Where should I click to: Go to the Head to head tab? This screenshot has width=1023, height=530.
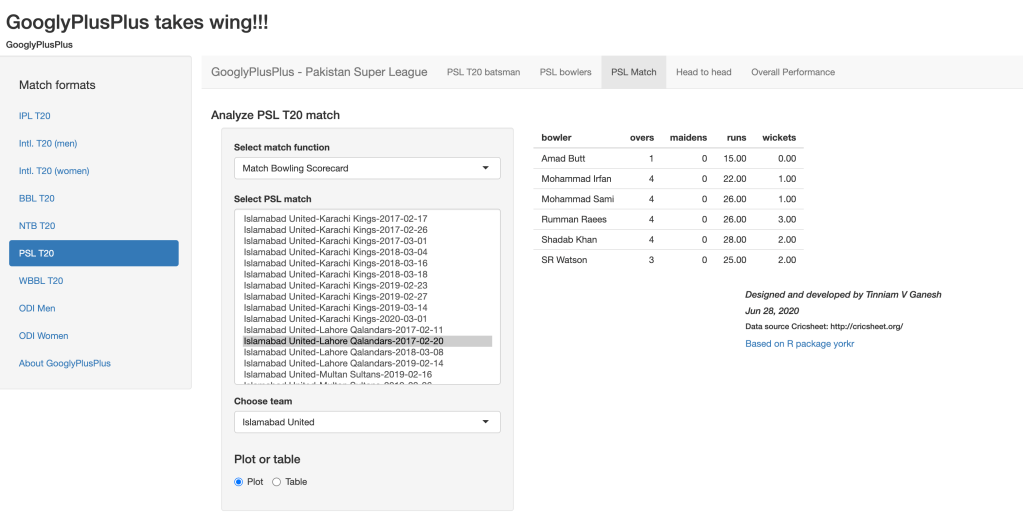click(x=703, y=72)
